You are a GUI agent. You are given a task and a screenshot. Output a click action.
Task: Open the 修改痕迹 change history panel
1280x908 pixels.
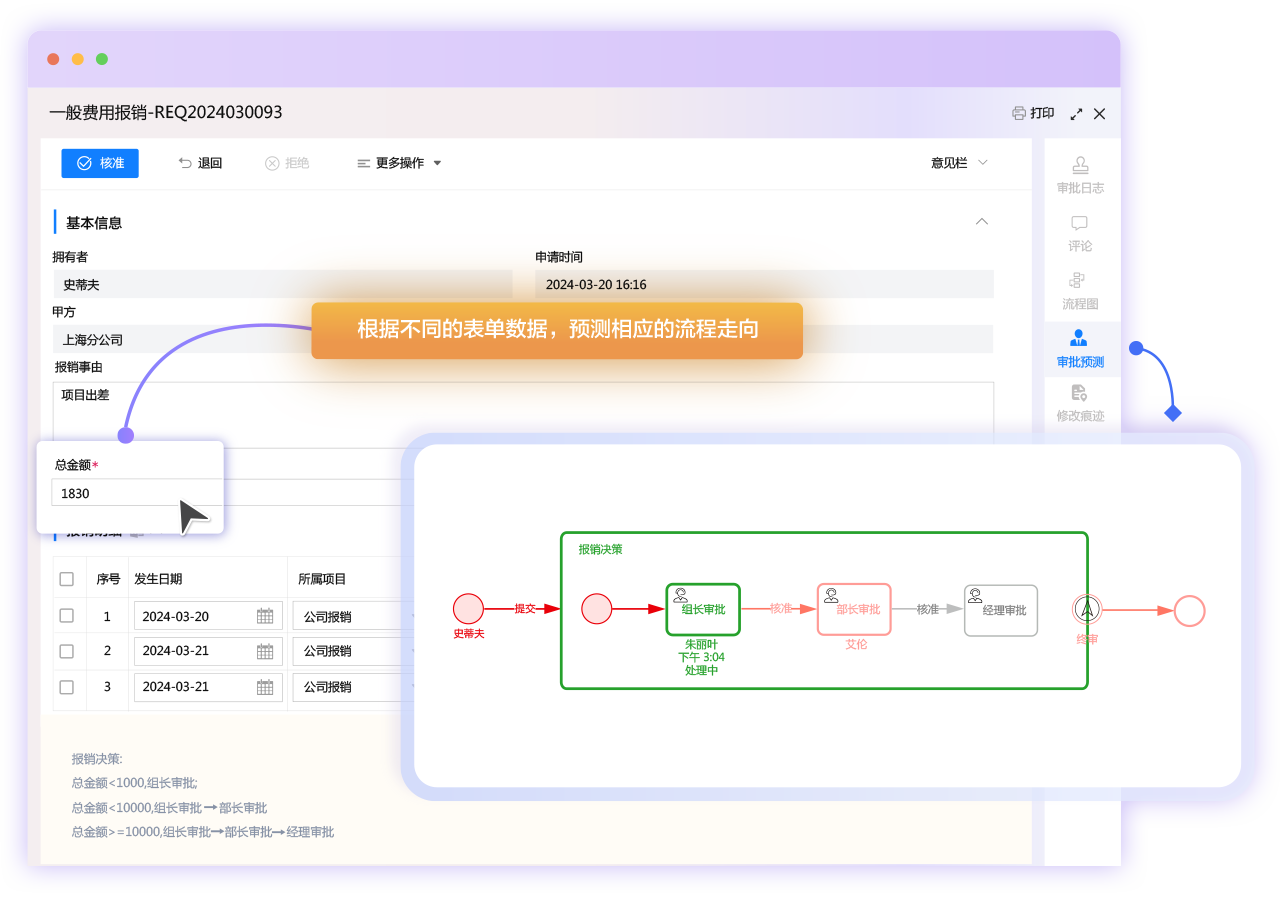coord(1080,406)
